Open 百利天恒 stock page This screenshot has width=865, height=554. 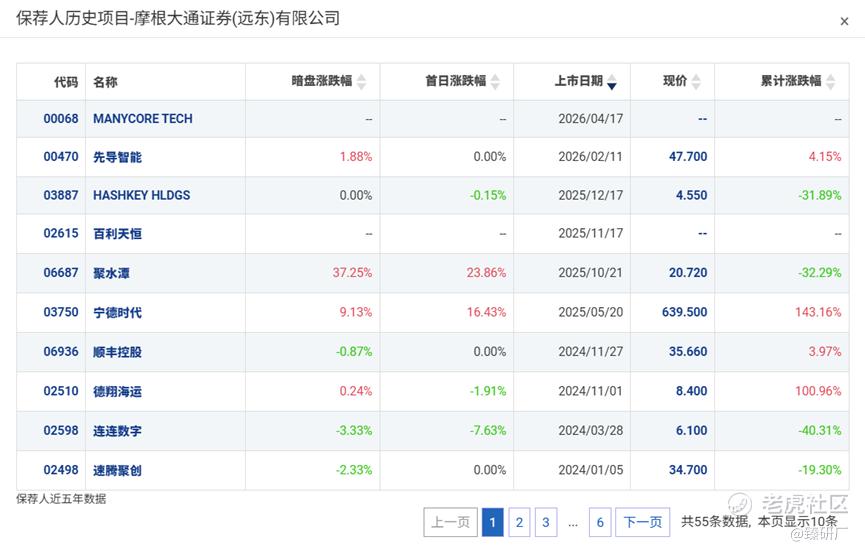(x=117, y=234)
